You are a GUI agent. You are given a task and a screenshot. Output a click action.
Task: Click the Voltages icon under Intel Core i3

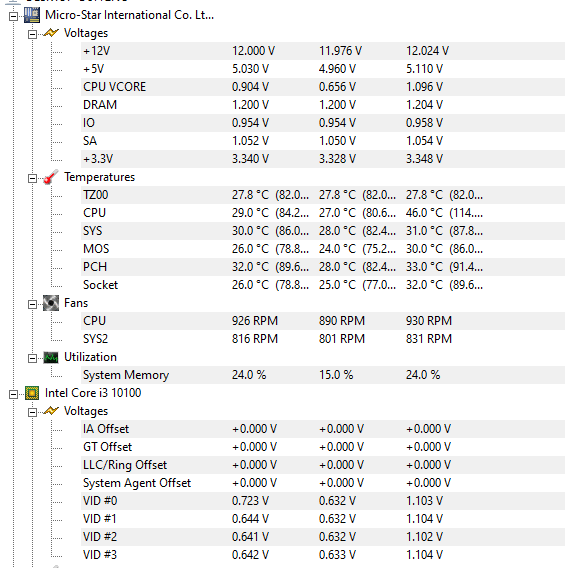point(51,411)
